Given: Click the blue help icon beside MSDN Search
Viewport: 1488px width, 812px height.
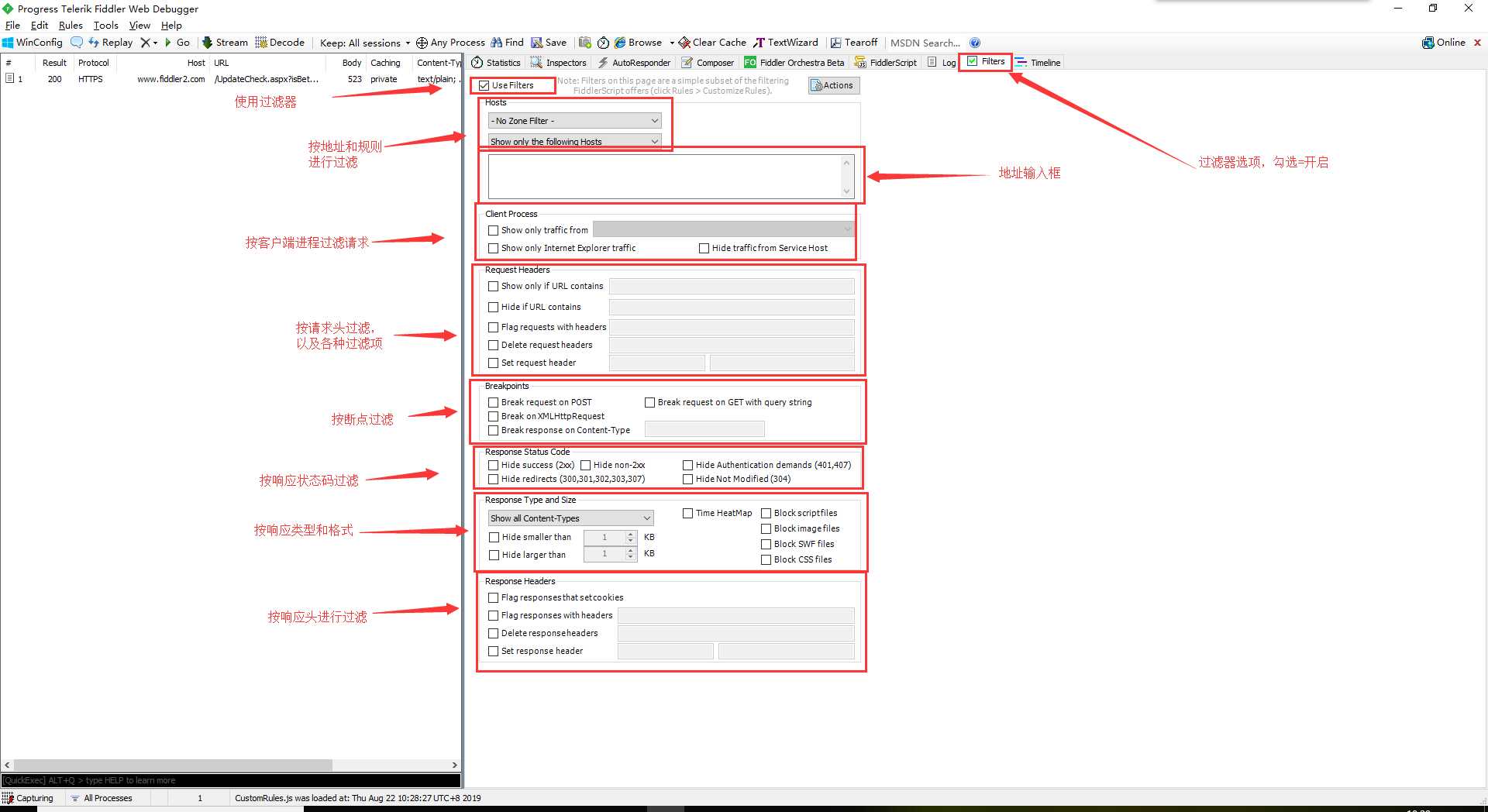Looking at the screenshot, I should (975, 43).
